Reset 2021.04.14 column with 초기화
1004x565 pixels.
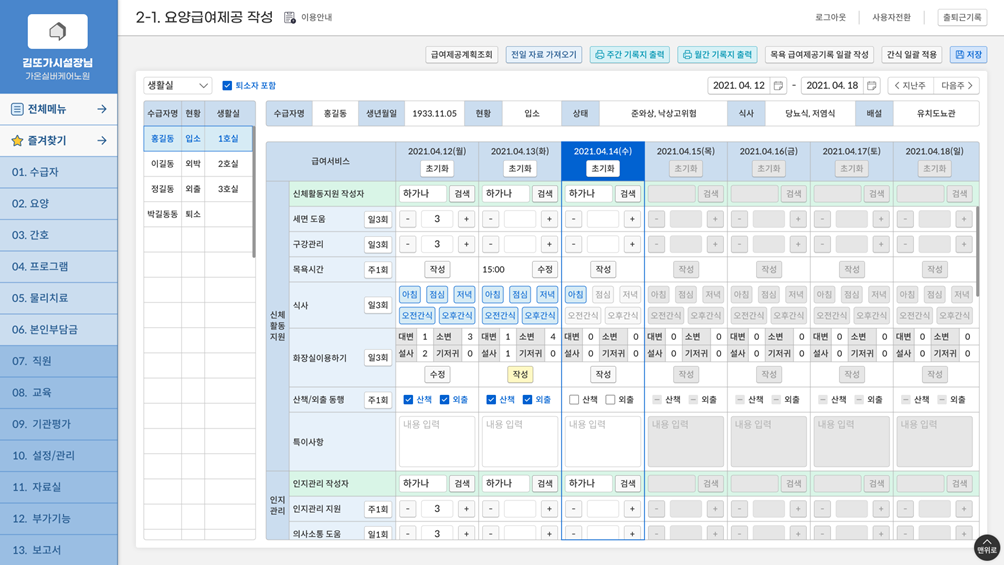tap(603, 168)
